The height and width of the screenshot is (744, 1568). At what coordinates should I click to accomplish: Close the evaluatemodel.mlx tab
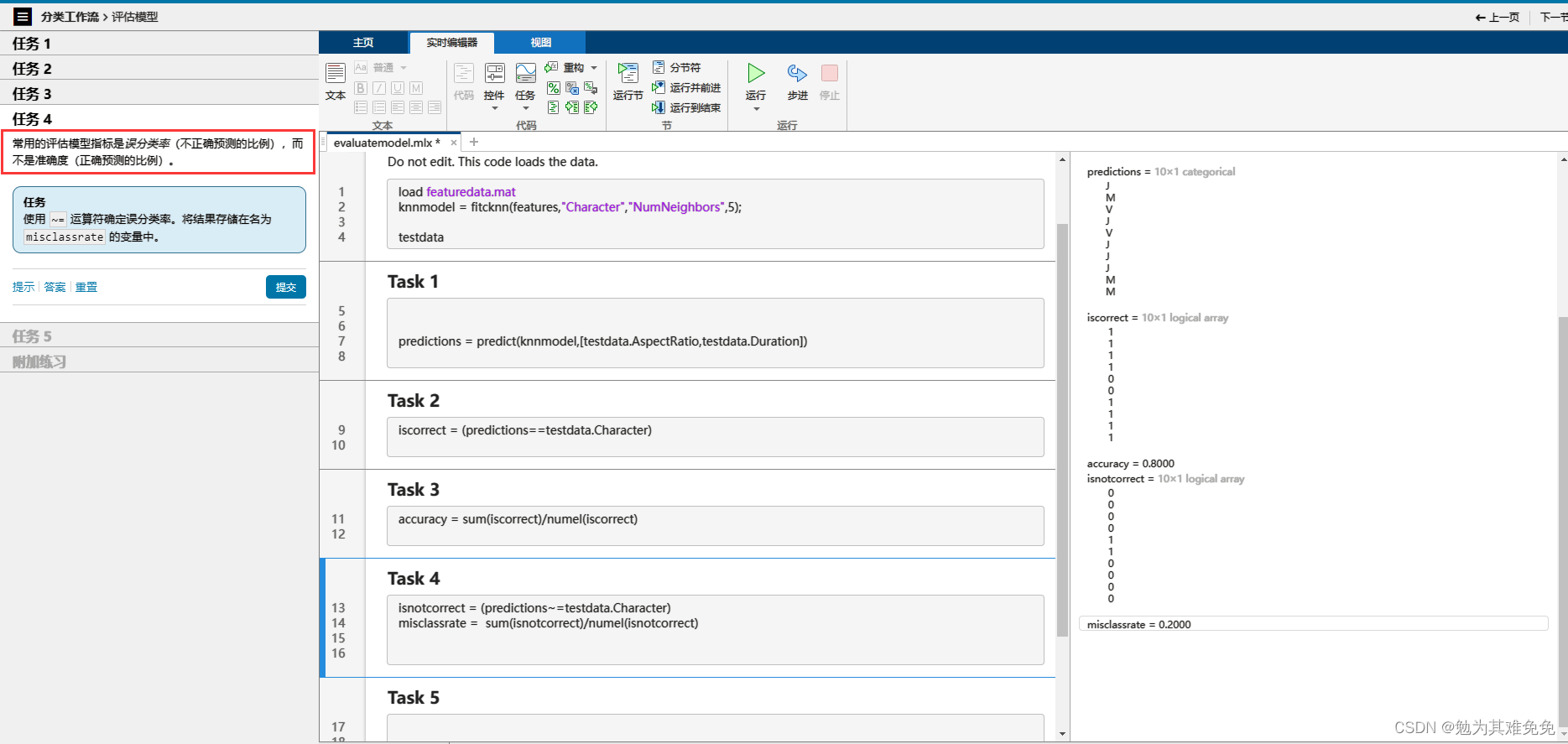tap(454, 143)
